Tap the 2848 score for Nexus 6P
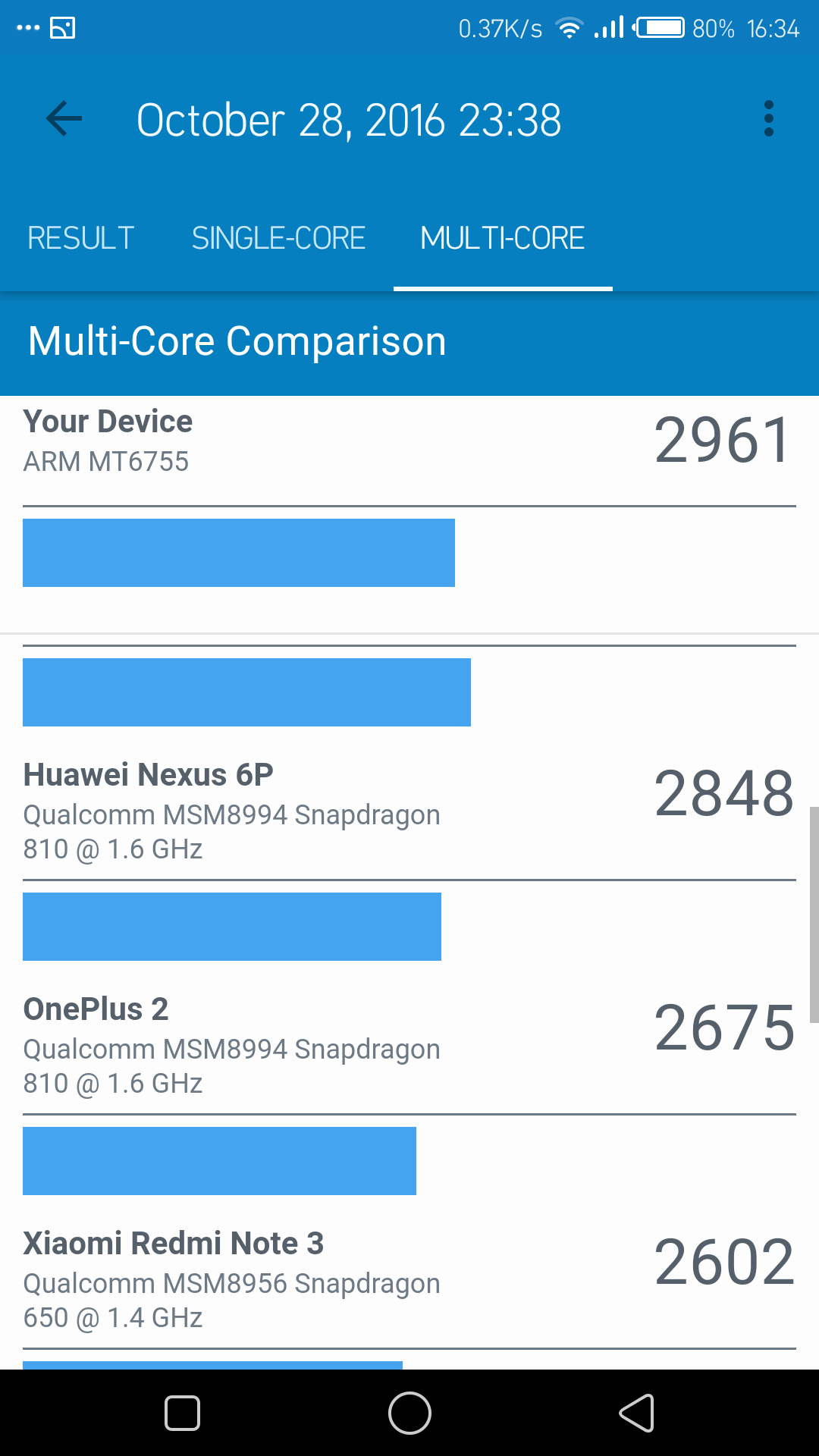 [724, 793]
